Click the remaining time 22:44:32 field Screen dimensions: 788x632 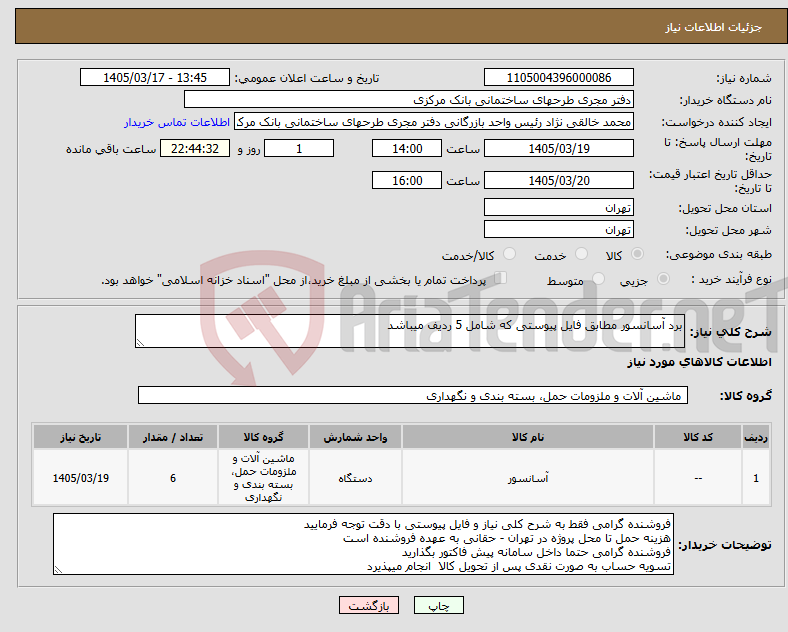point(195,149)
